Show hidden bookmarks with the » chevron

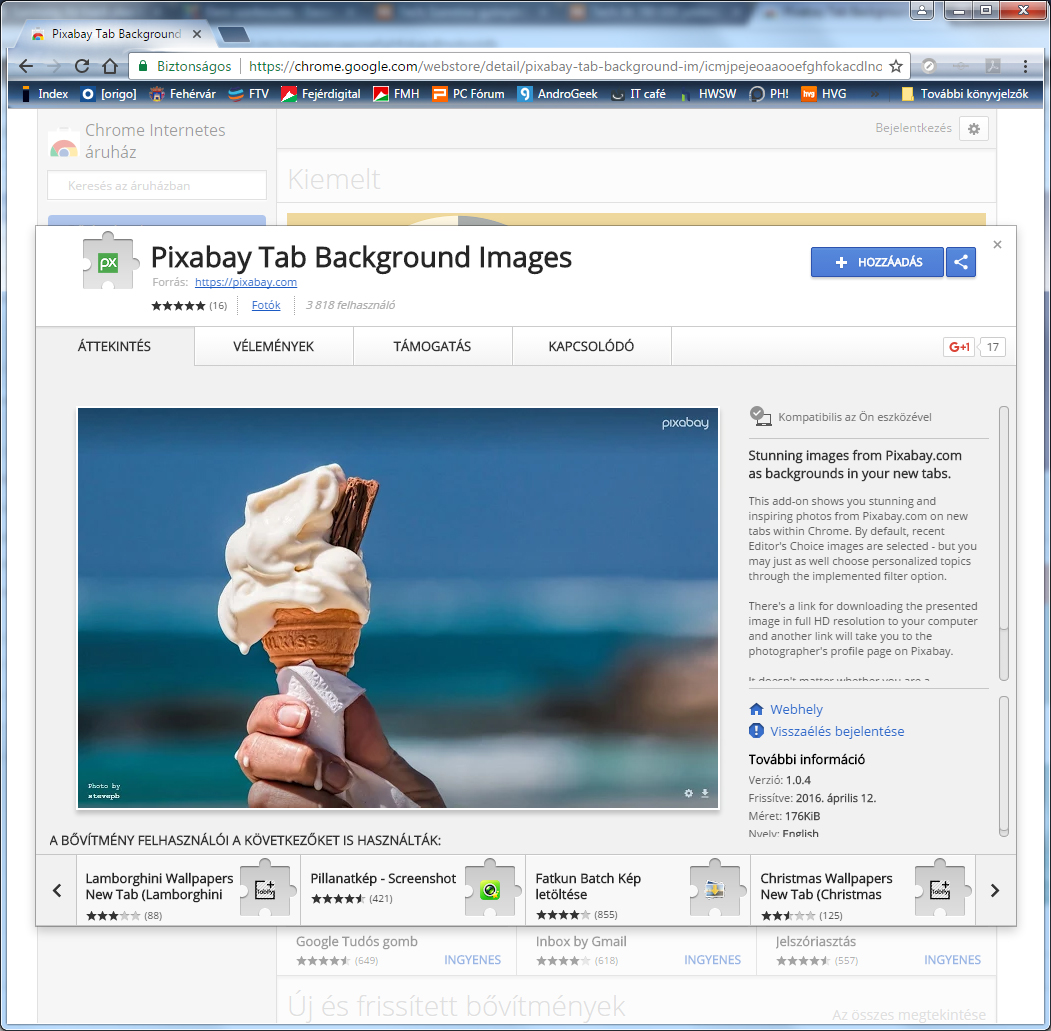pyautogui.click(x=874, y=94)
